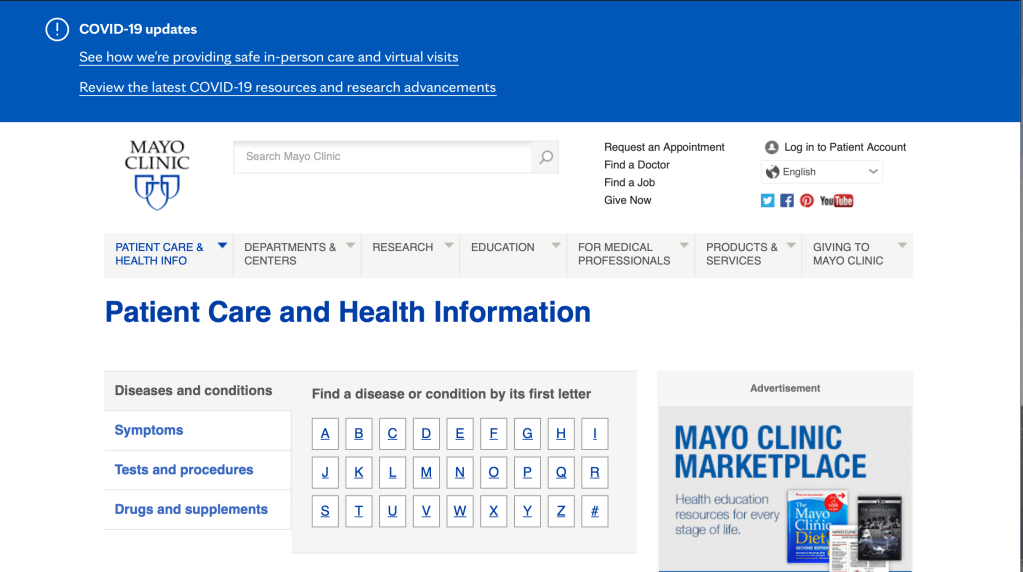Viewport: 1023px width, 572px height.
Task: Switch to the Symptoms tab
Action: [x=149, y=430]
